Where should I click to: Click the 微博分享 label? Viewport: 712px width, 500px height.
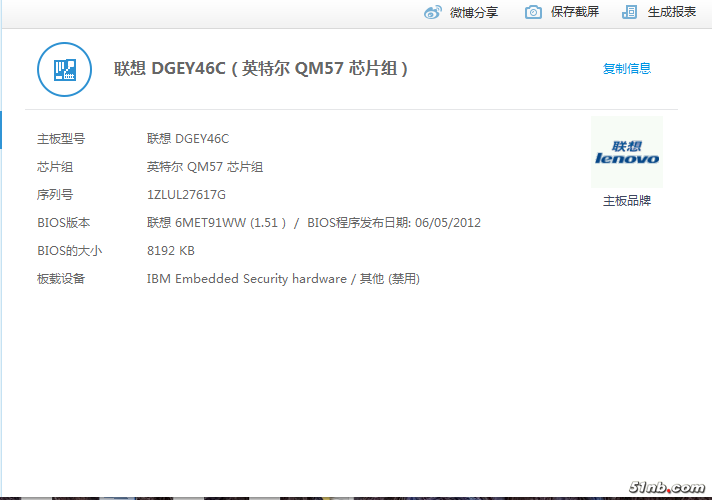click(x=474, y=12)
